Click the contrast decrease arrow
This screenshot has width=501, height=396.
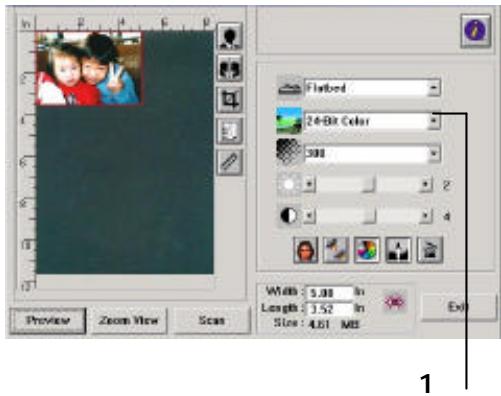tap(309, 216)
